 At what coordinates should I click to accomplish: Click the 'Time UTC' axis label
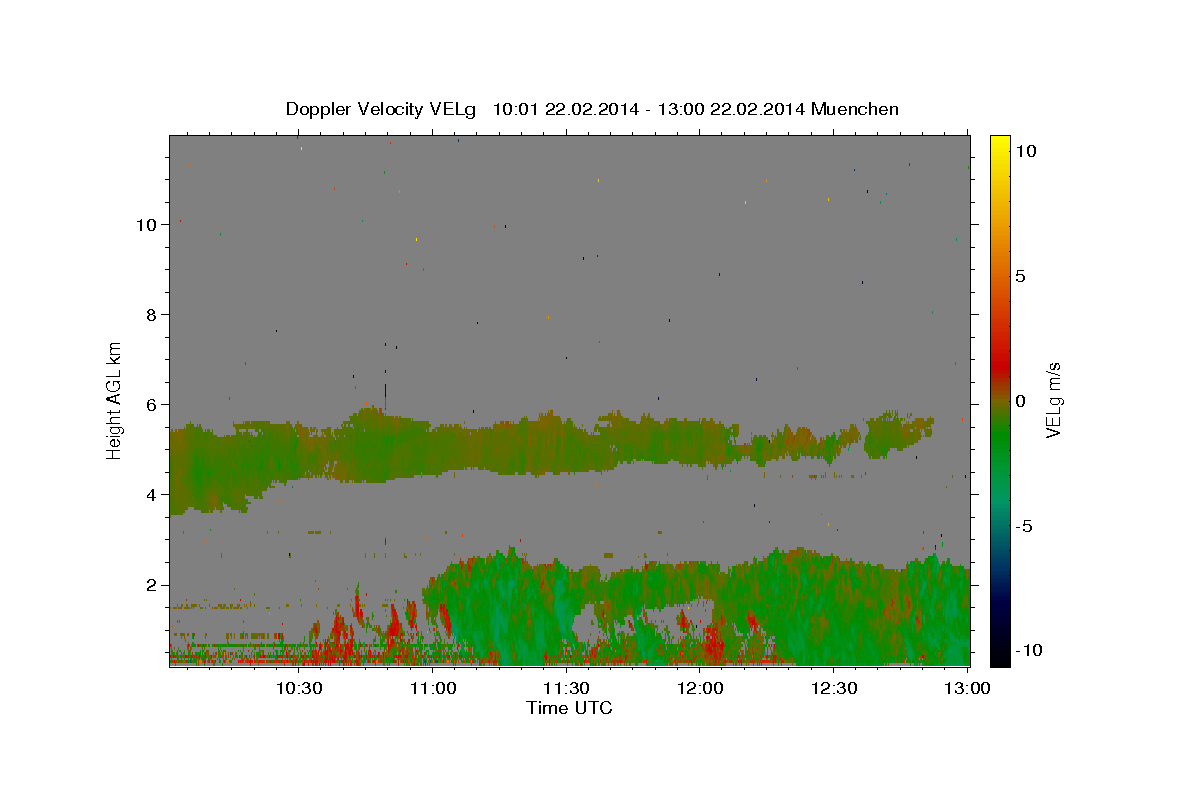[569, 708]
